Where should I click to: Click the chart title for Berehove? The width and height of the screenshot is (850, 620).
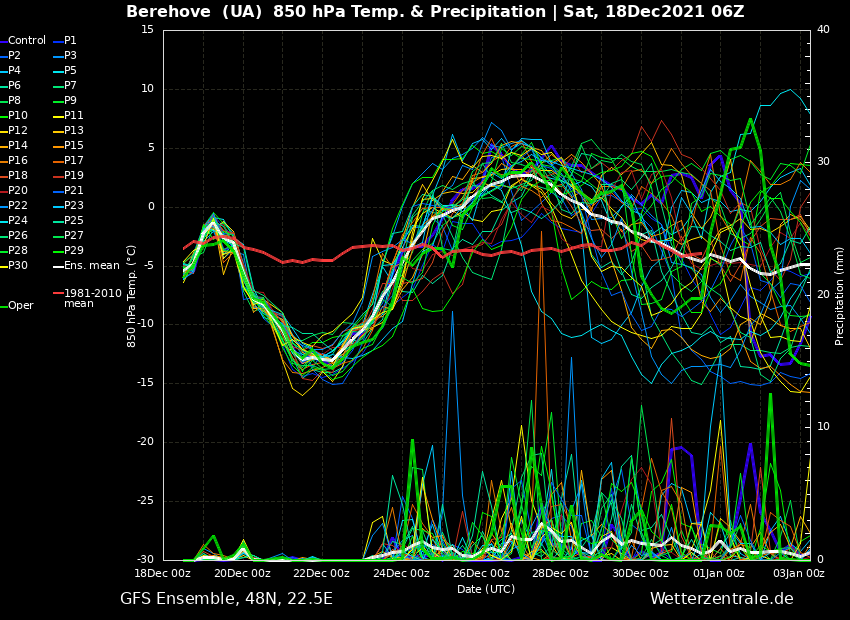tap(435, 12)
